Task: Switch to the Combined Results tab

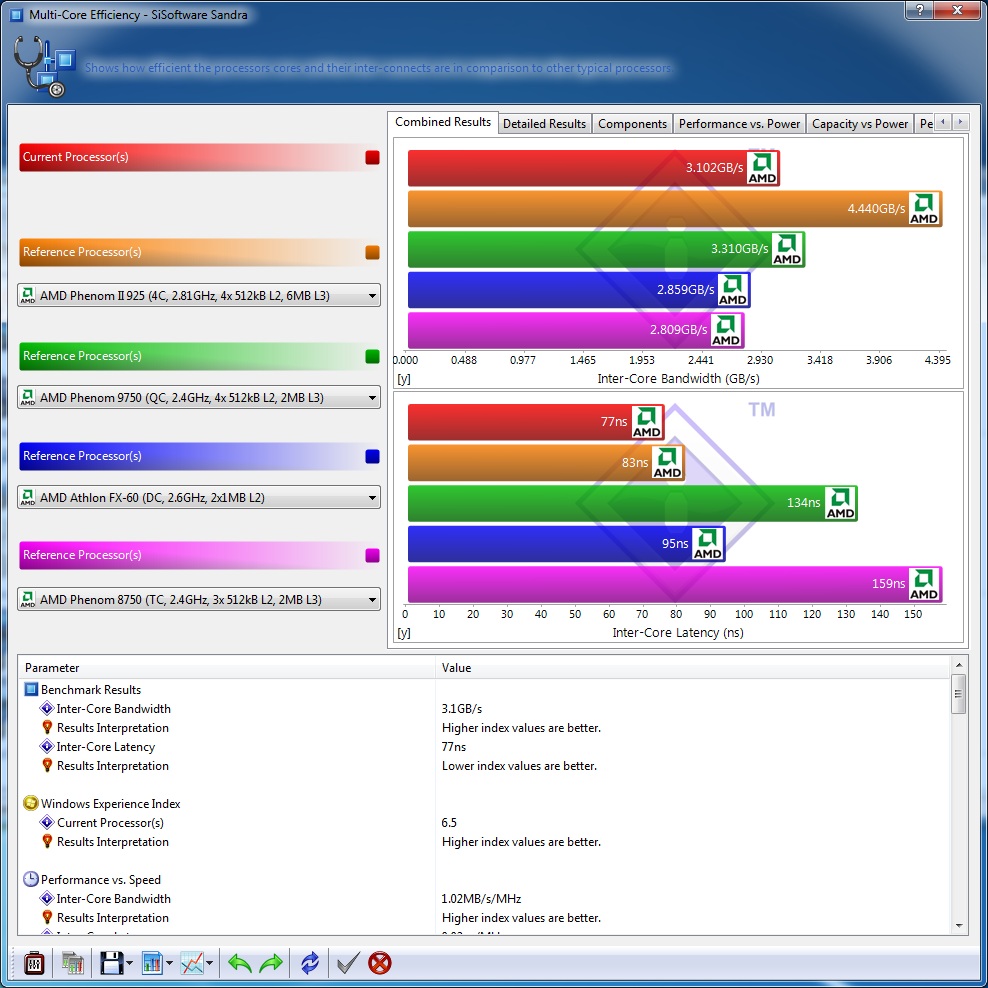Action: [x=443, y=122]
